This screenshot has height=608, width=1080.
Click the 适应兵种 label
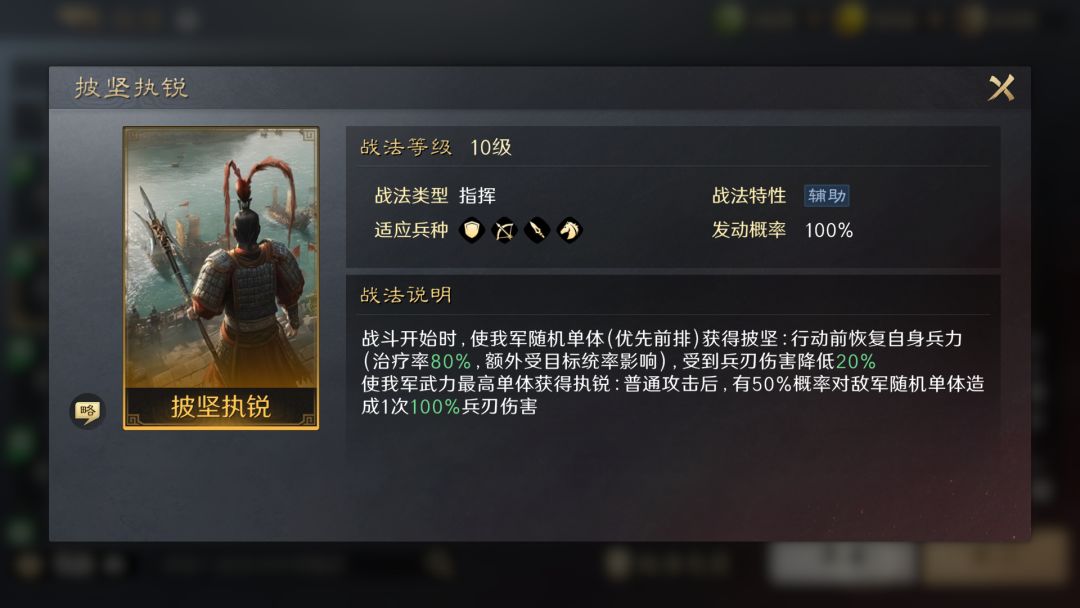click(x=411, y=230)
